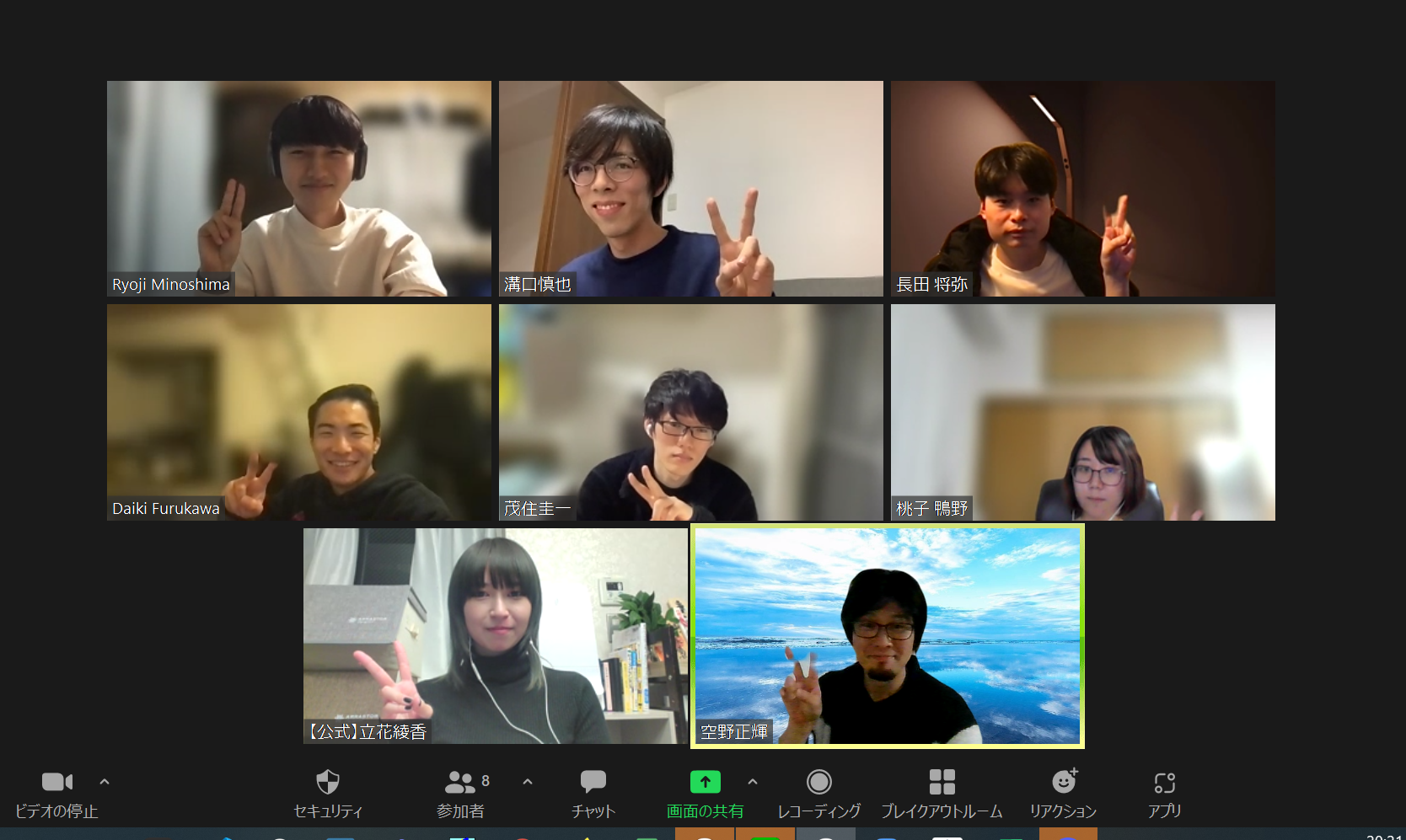This screenshot has height=840, width=1406.
Task: Open the チャット chat bubble
Action: (593, 783)
